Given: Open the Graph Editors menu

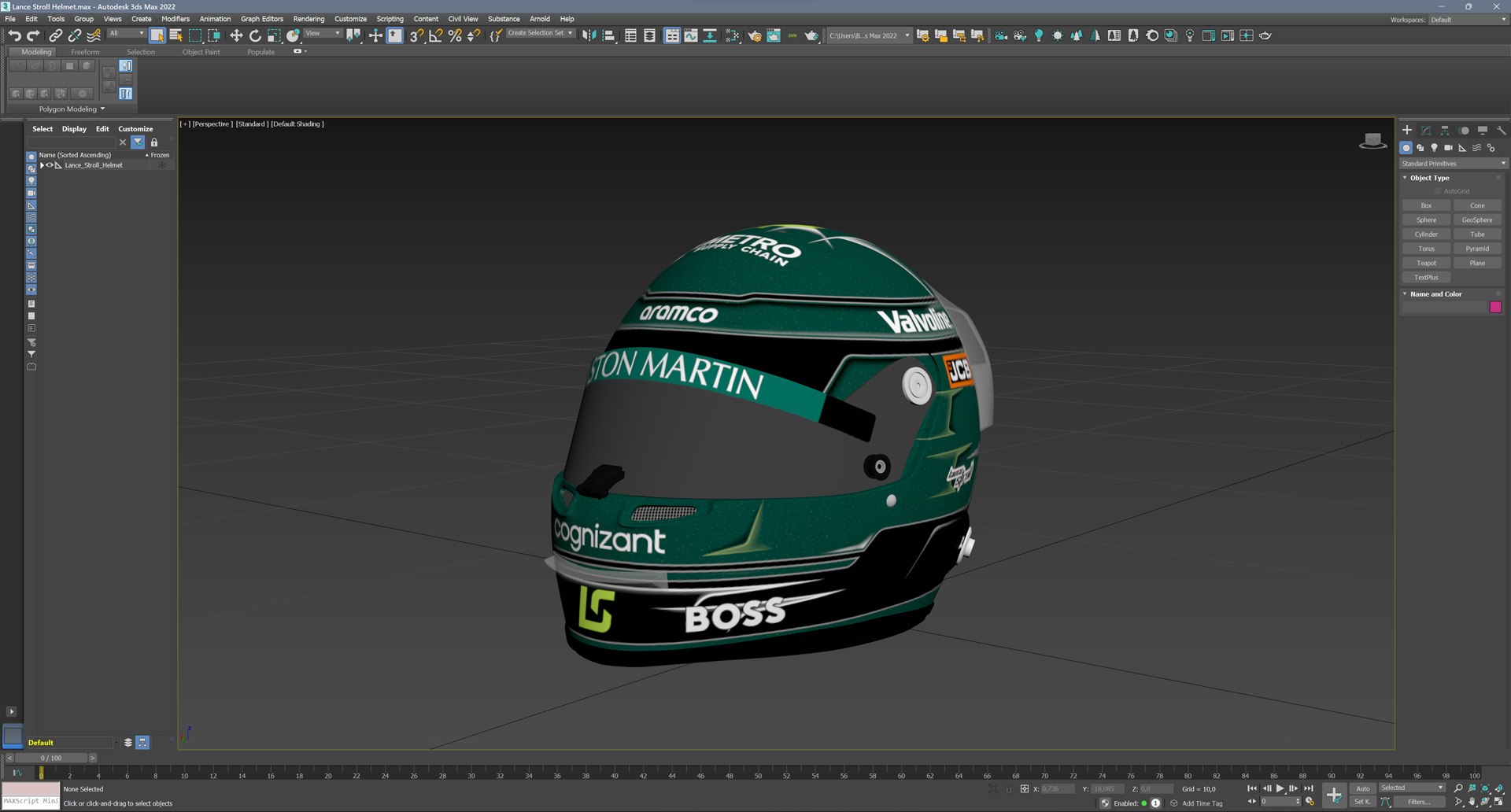Looking at the screenshot, I should (x=262, y=19).
